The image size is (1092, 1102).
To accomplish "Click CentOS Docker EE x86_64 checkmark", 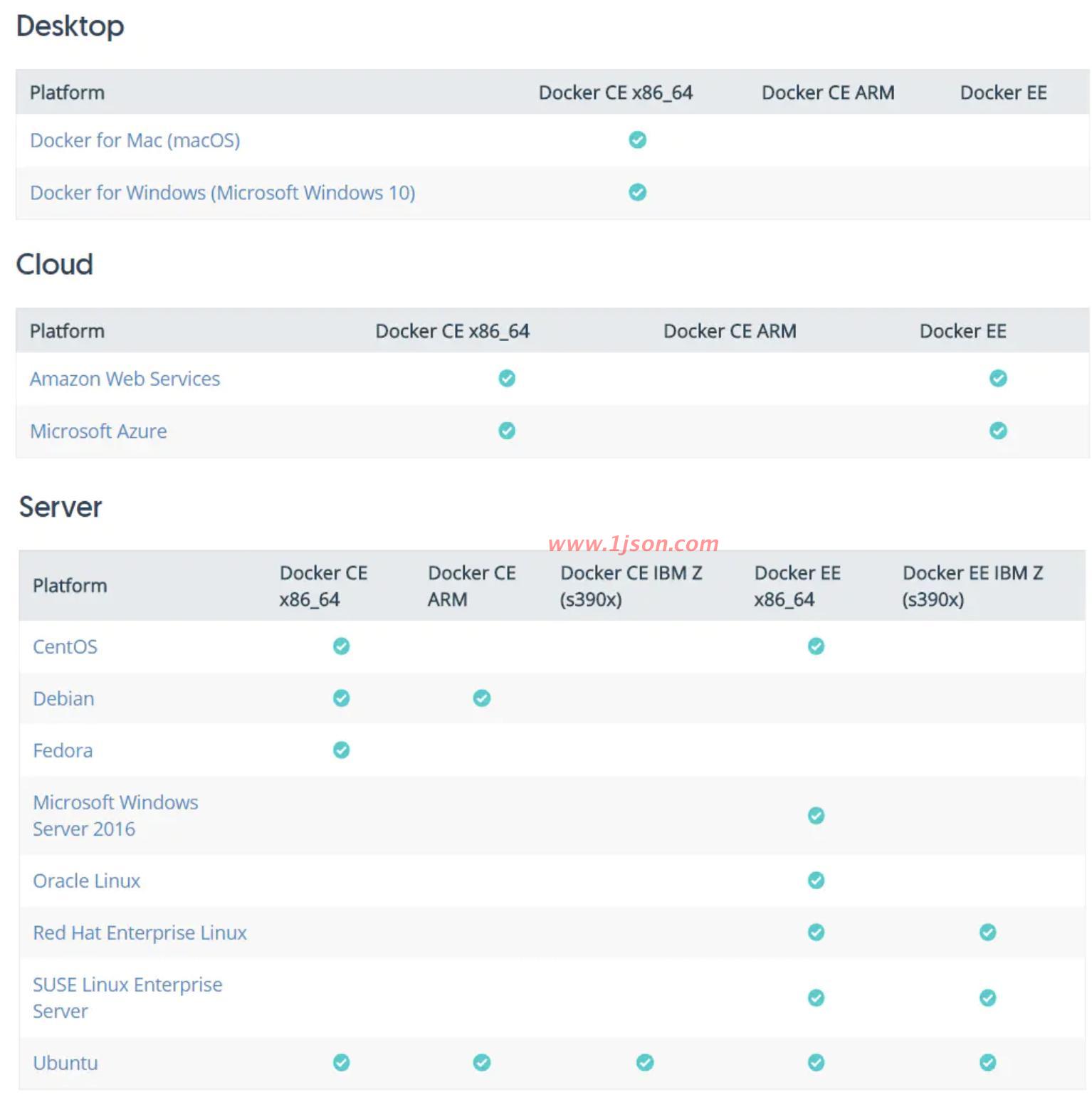I will pyautogui.click(x=817, y=646).
